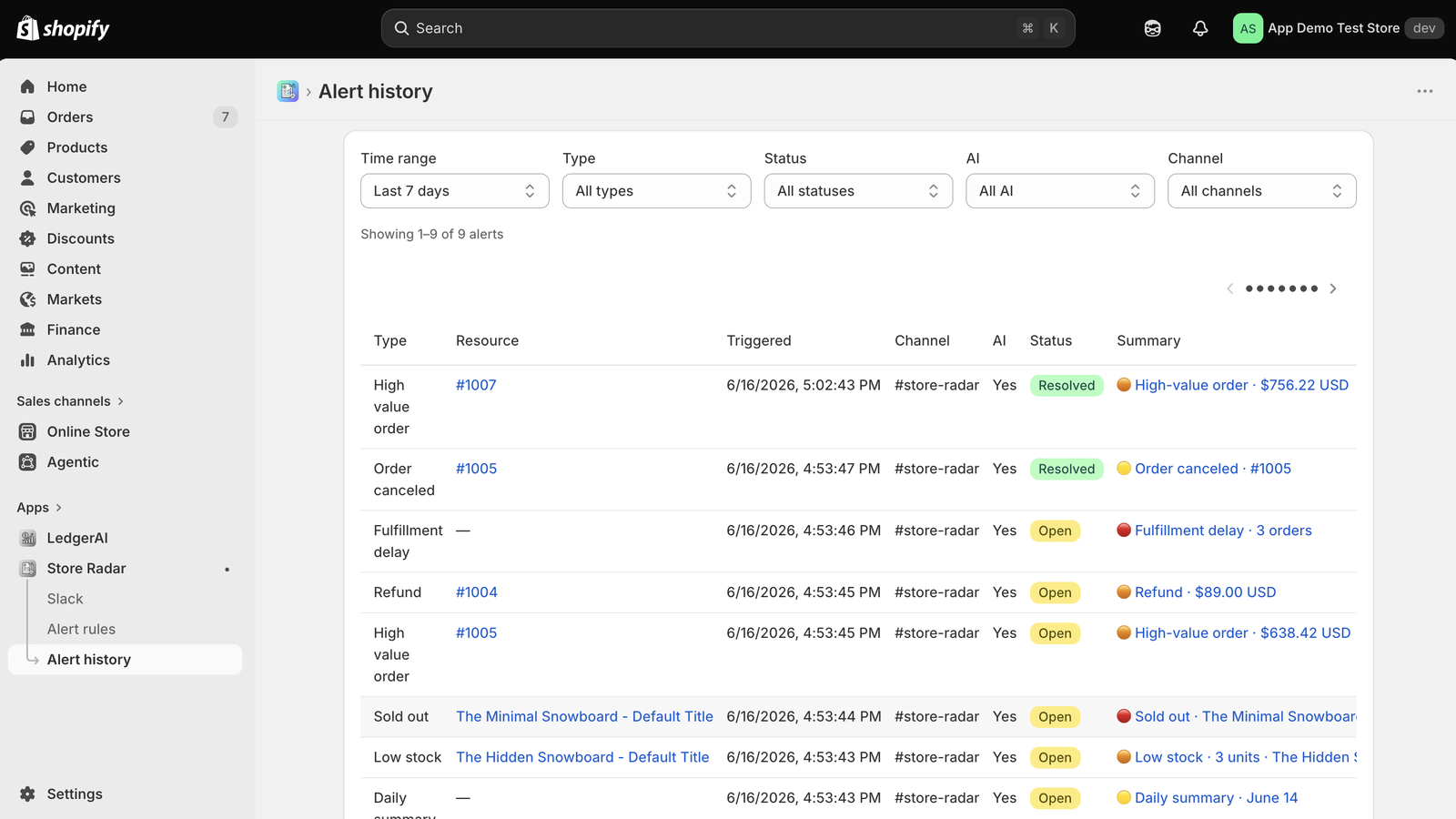This screenshot has width=1456, height=819.
Task: Click the Triggered column header
Action: [759, 340]
